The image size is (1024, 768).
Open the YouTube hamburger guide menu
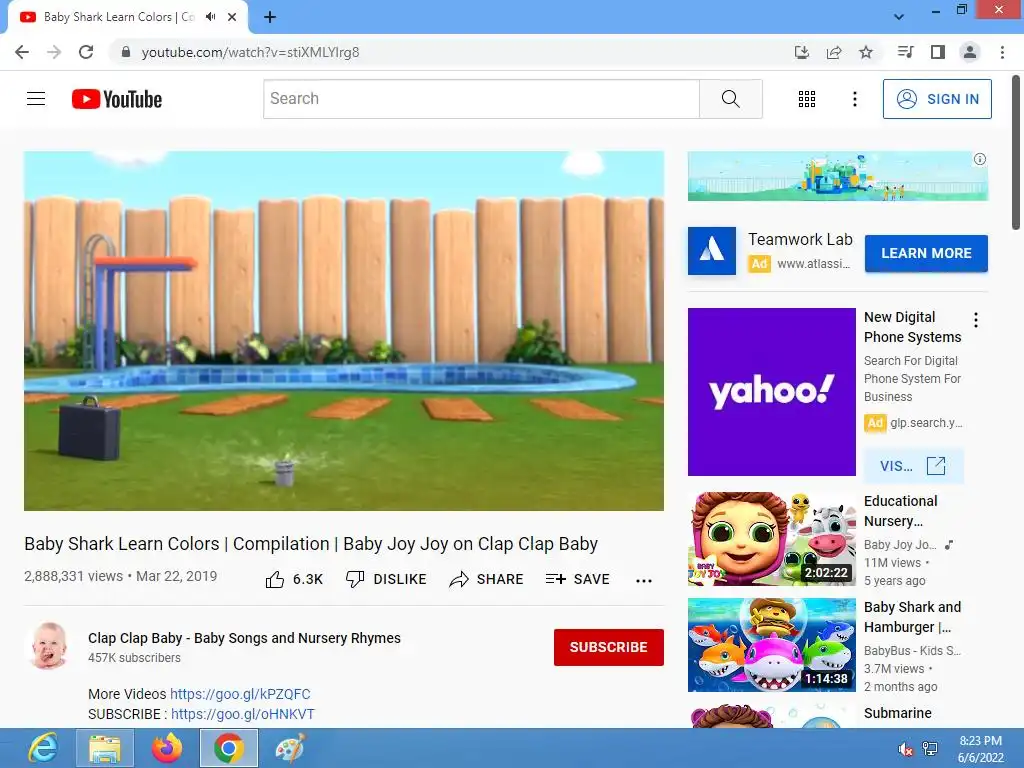coord(36,99)
